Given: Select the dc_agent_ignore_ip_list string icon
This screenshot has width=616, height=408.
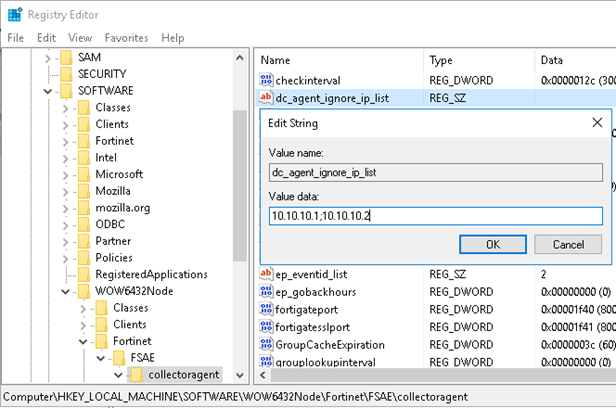Looking at the screenshot, I should [x=267, y=98].
